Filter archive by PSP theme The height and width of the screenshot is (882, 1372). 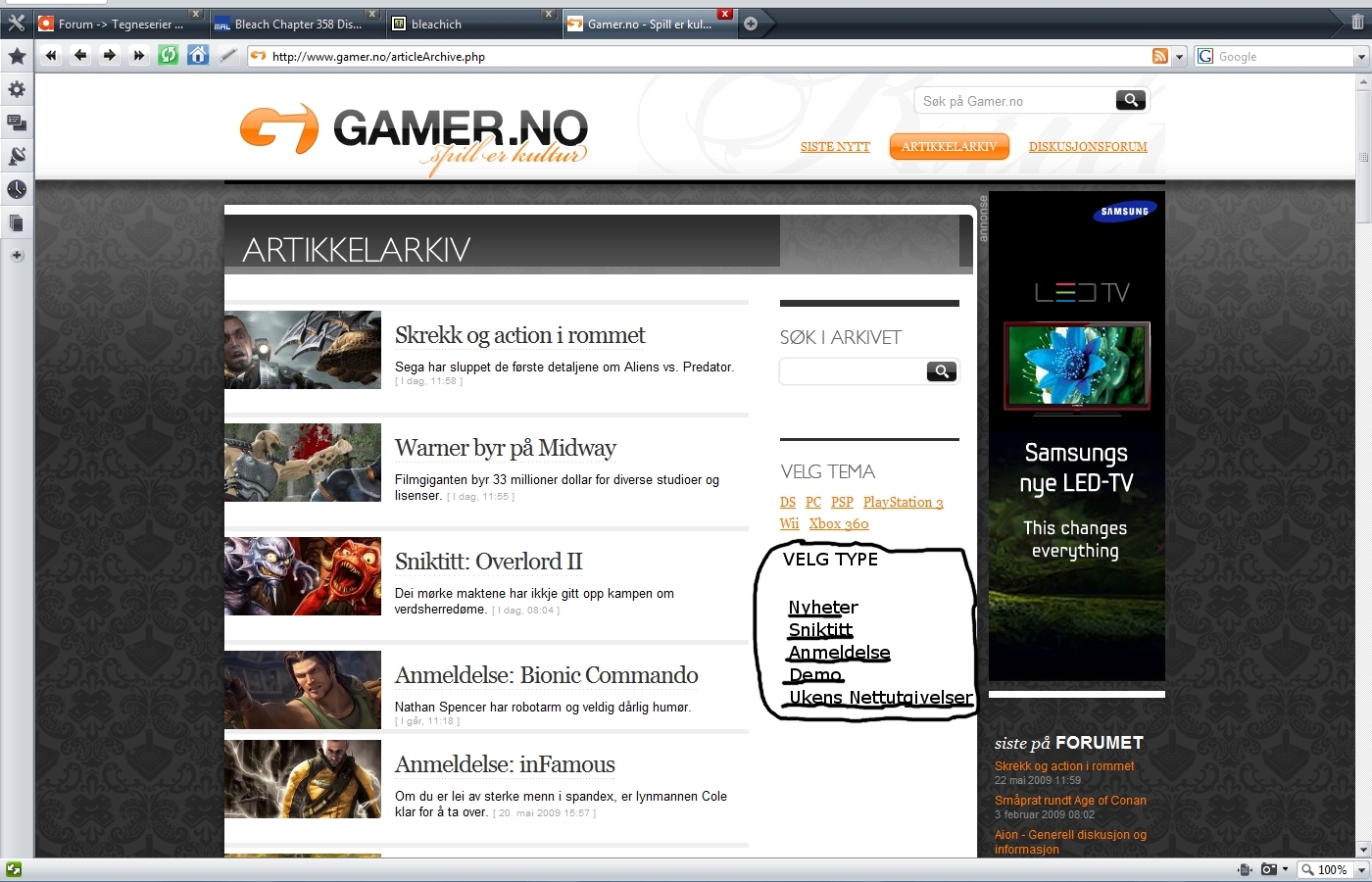pyautogui.click(x=842, y=502)
